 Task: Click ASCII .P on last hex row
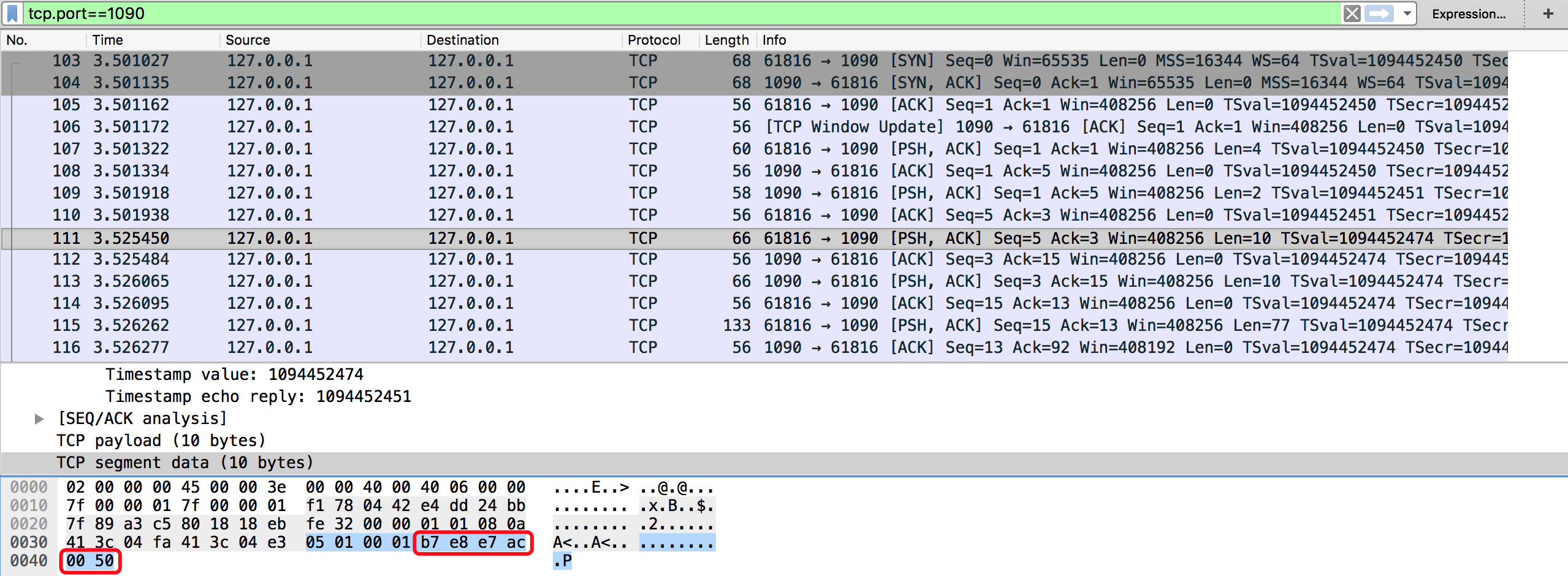pyautogui.click(x=562, y=561)
